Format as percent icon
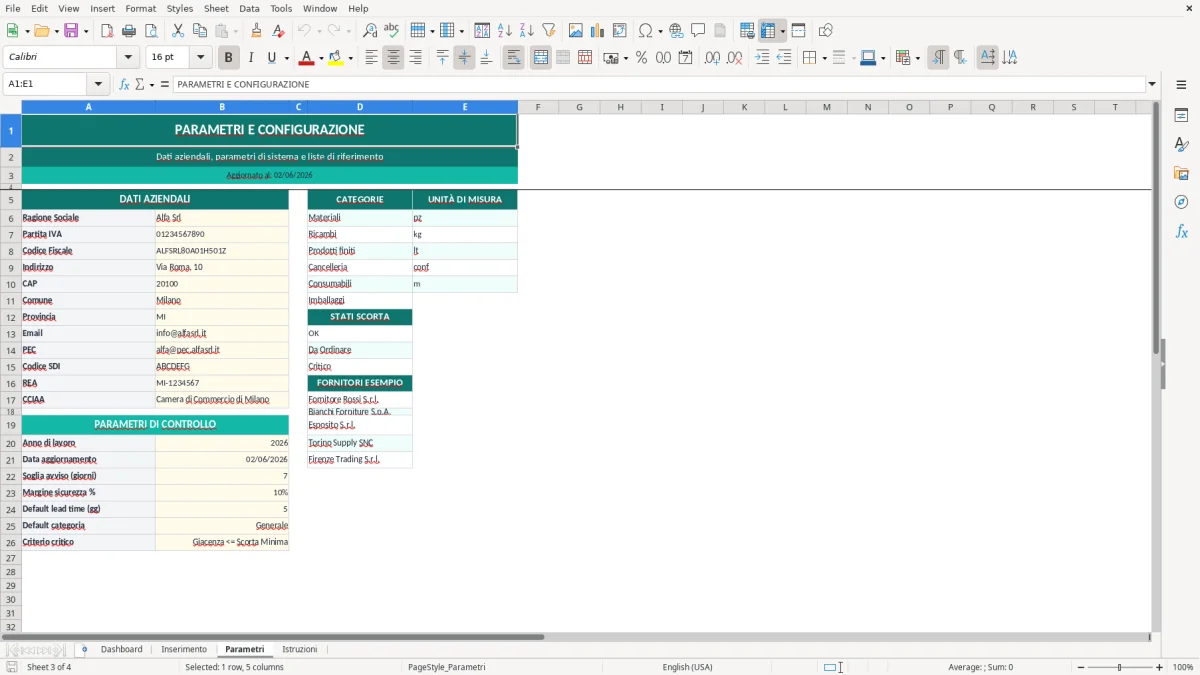The height and width of the screenshot is (675, 1200). tap(641, 58)
